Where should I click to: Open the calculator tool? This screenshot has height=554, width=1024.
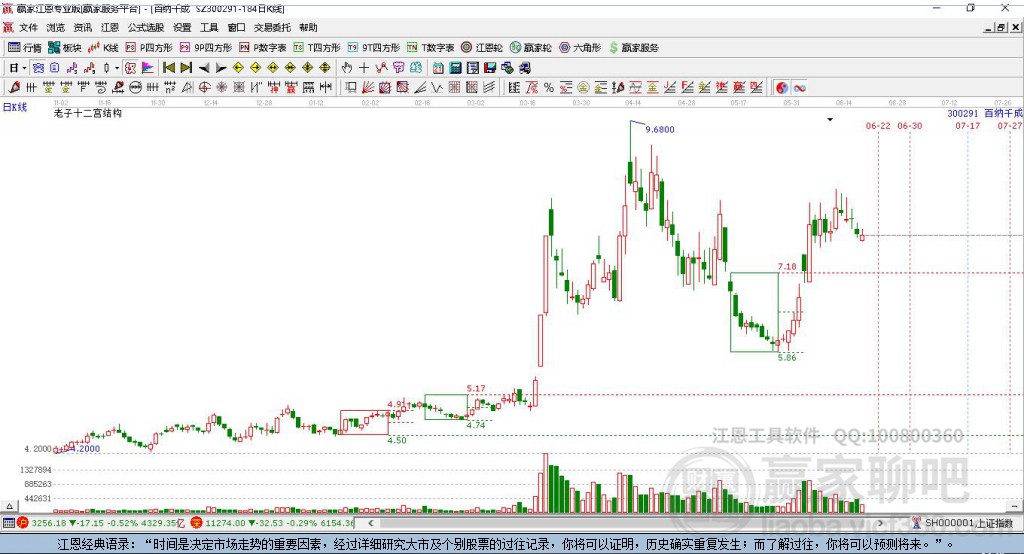coord(455,68)
